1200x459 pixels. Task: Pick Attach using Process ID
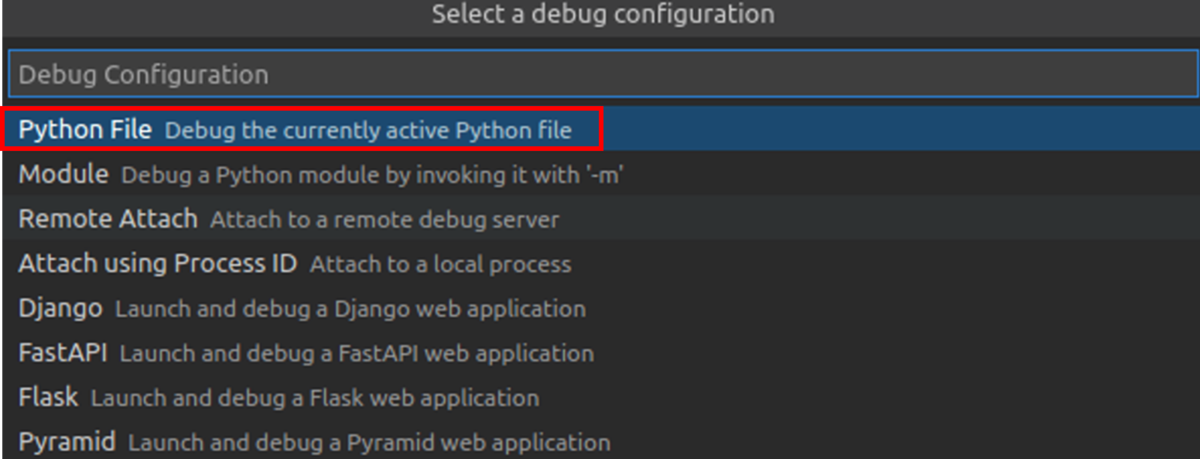tap(600, 264)
